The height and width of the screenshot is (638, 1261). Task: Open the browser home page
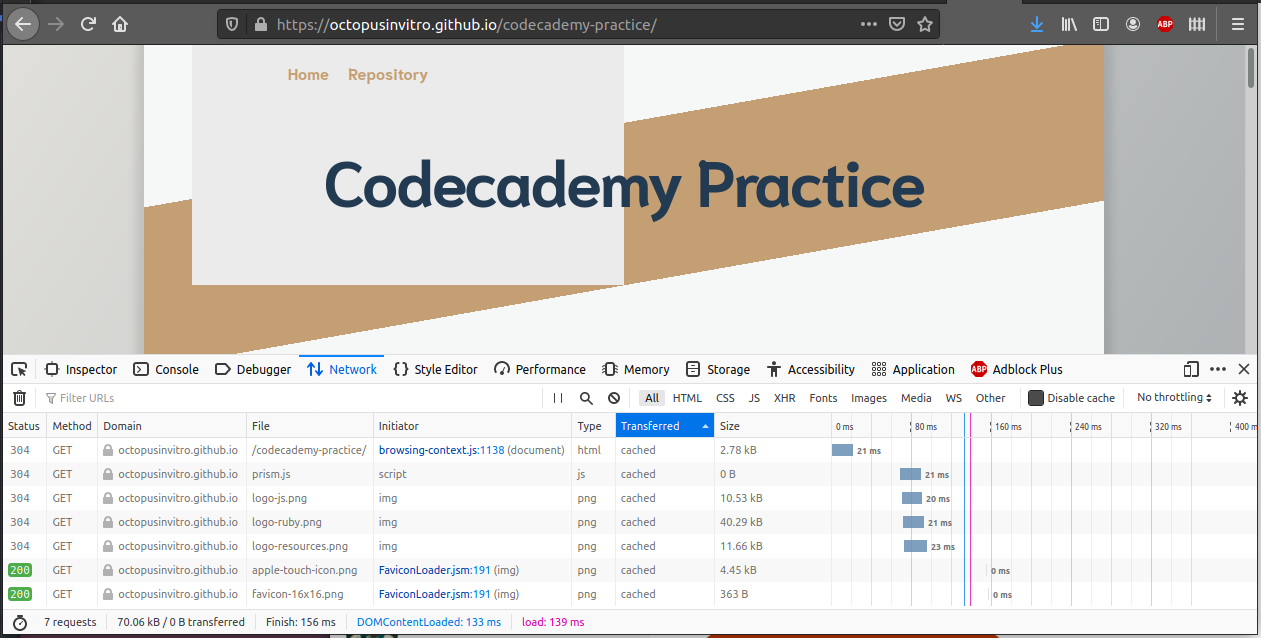[x=120, y=24]
